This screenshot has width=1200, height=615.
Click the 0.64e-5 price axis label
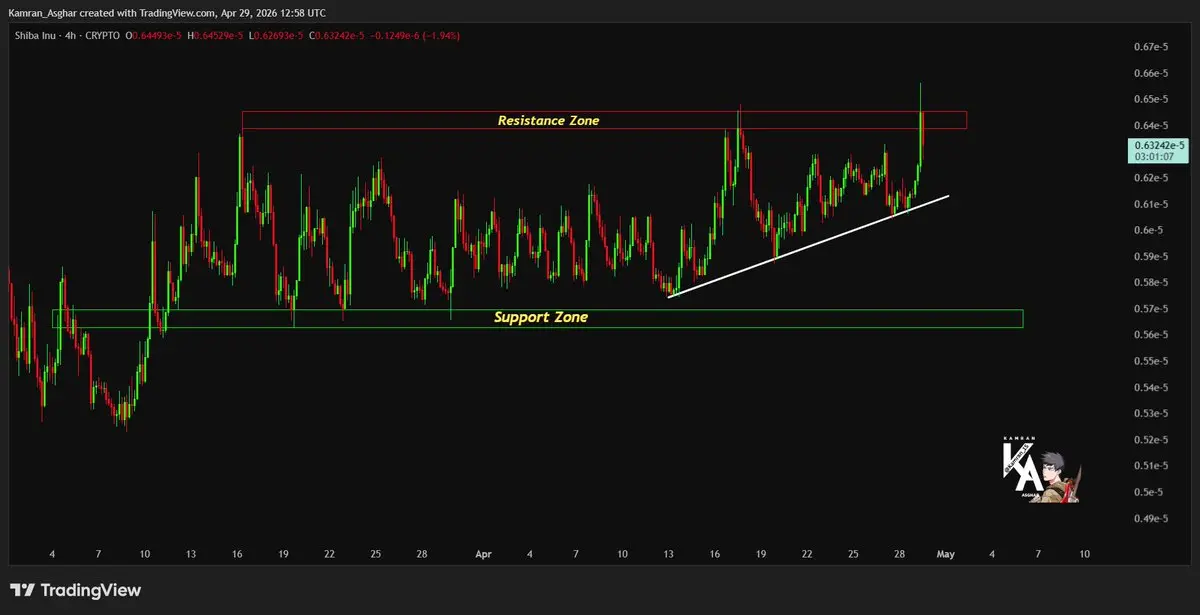click(x=1153, y=125)
